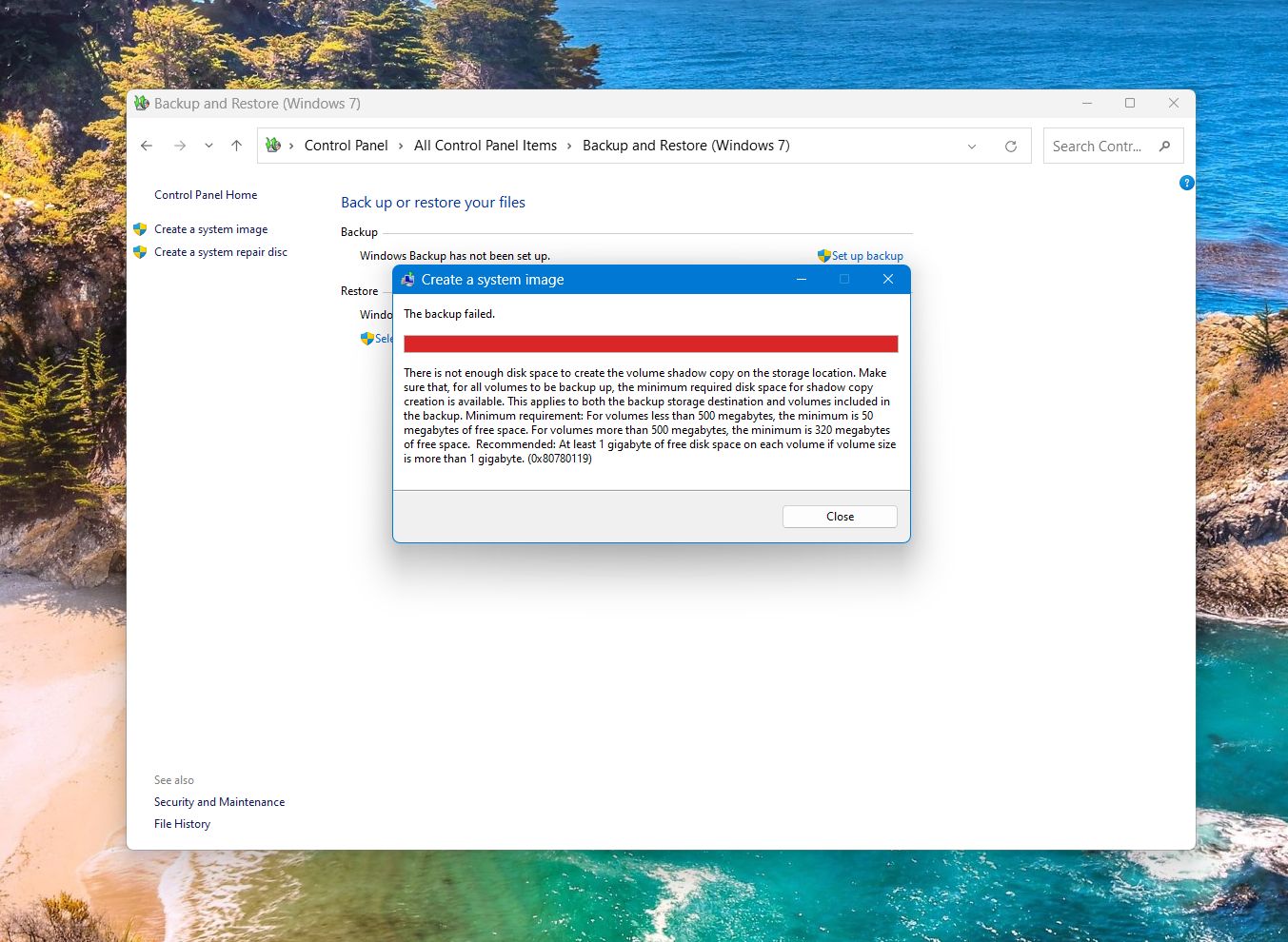Open File History link
This screenshot has height=942, width=1288.
click(183, 824)
